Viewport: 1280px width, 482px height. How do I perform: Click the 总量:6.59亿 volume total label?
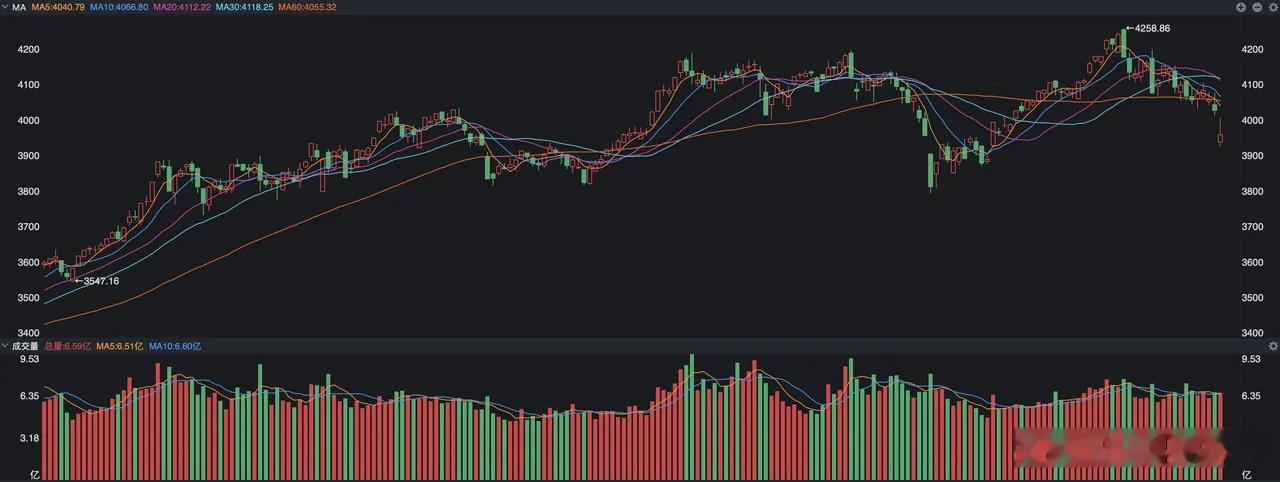coord(68,346)
